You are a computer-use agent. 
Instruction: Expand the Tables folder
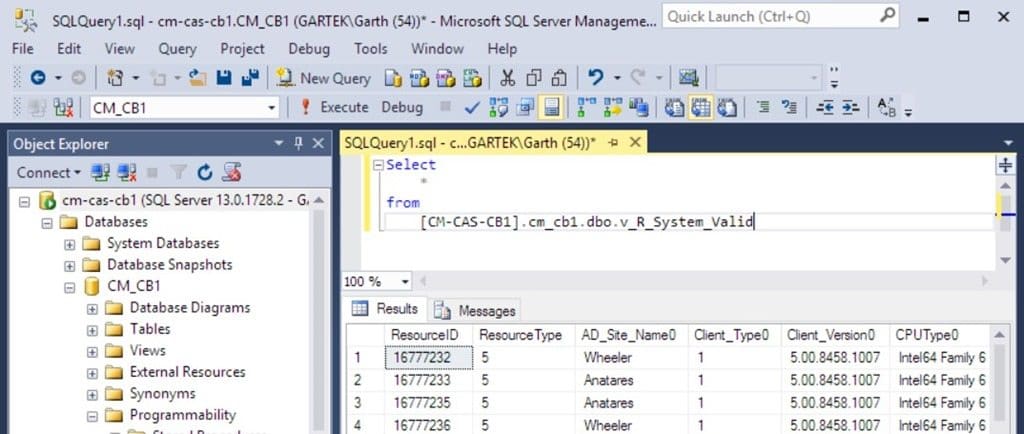[92, 330]
